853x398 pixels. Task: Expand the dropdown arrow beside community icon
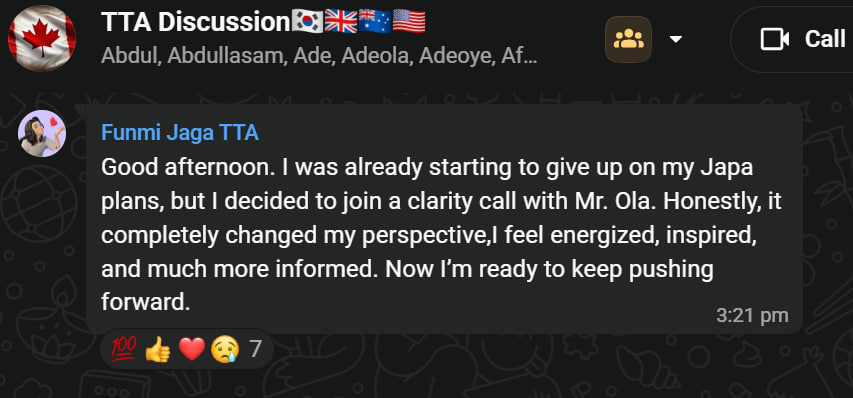click(x=676, y=39)
